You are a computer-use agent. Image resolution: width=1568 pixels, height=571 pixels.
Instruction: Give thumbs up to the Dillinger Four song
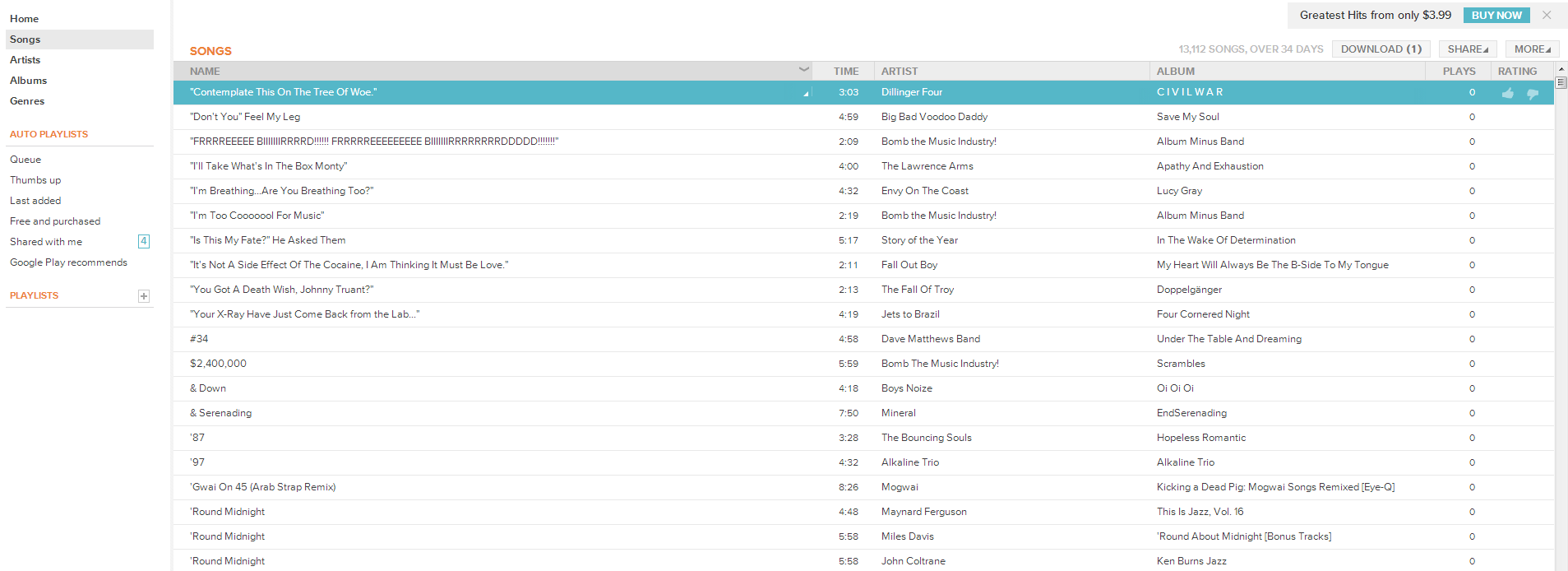(1507, 93)
